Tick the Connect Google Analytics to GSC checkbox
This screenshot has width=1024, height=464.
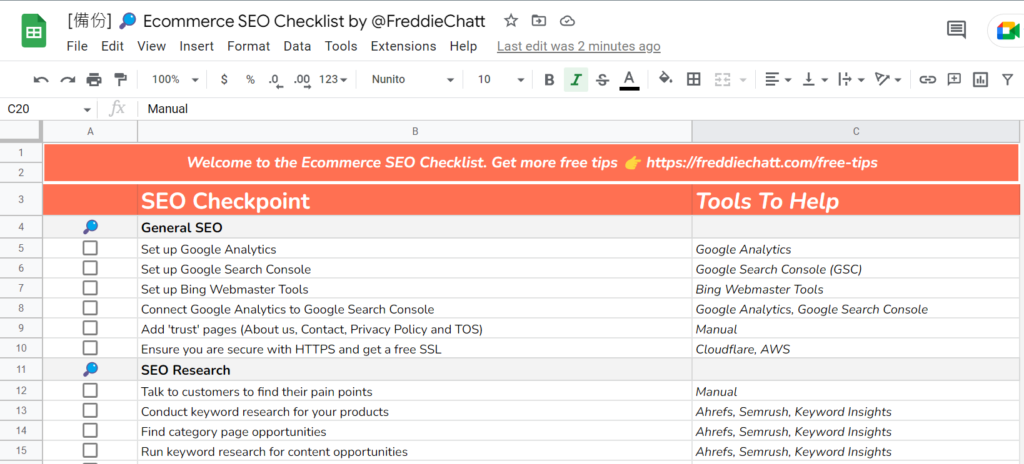click(x=90, y=308)
